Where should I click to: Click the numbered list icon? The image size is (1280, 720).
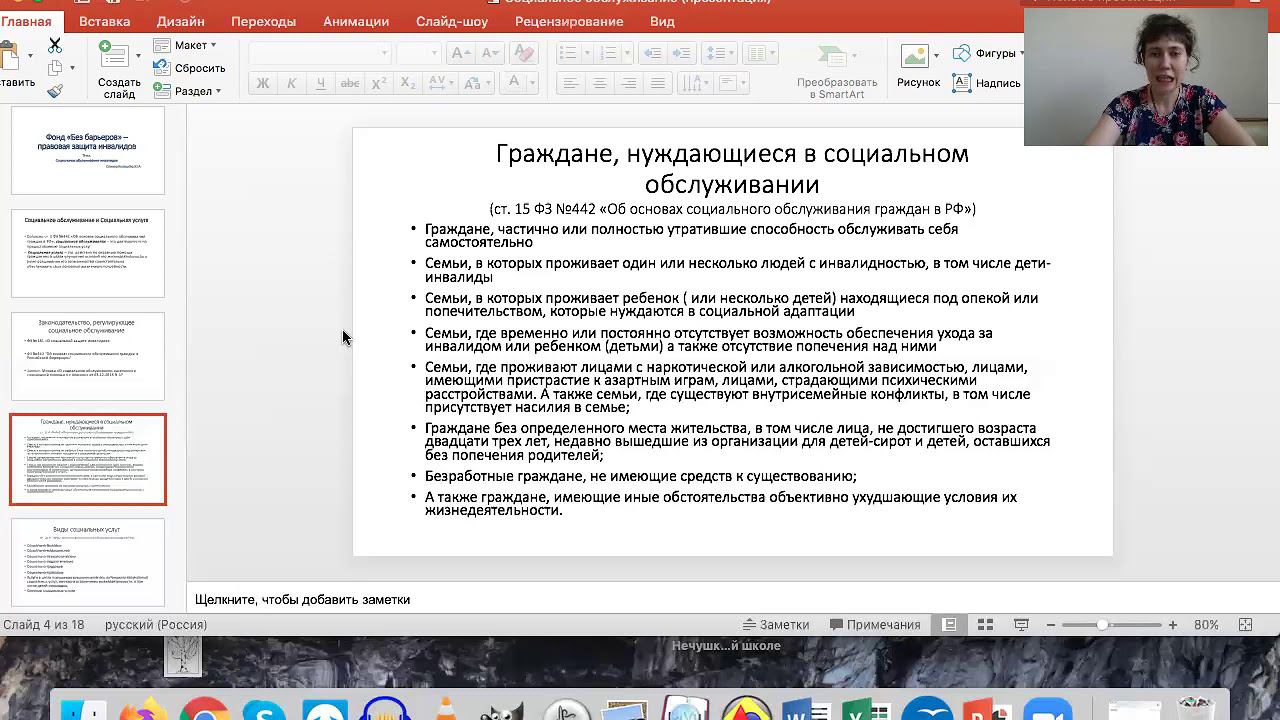pos(607,53)
